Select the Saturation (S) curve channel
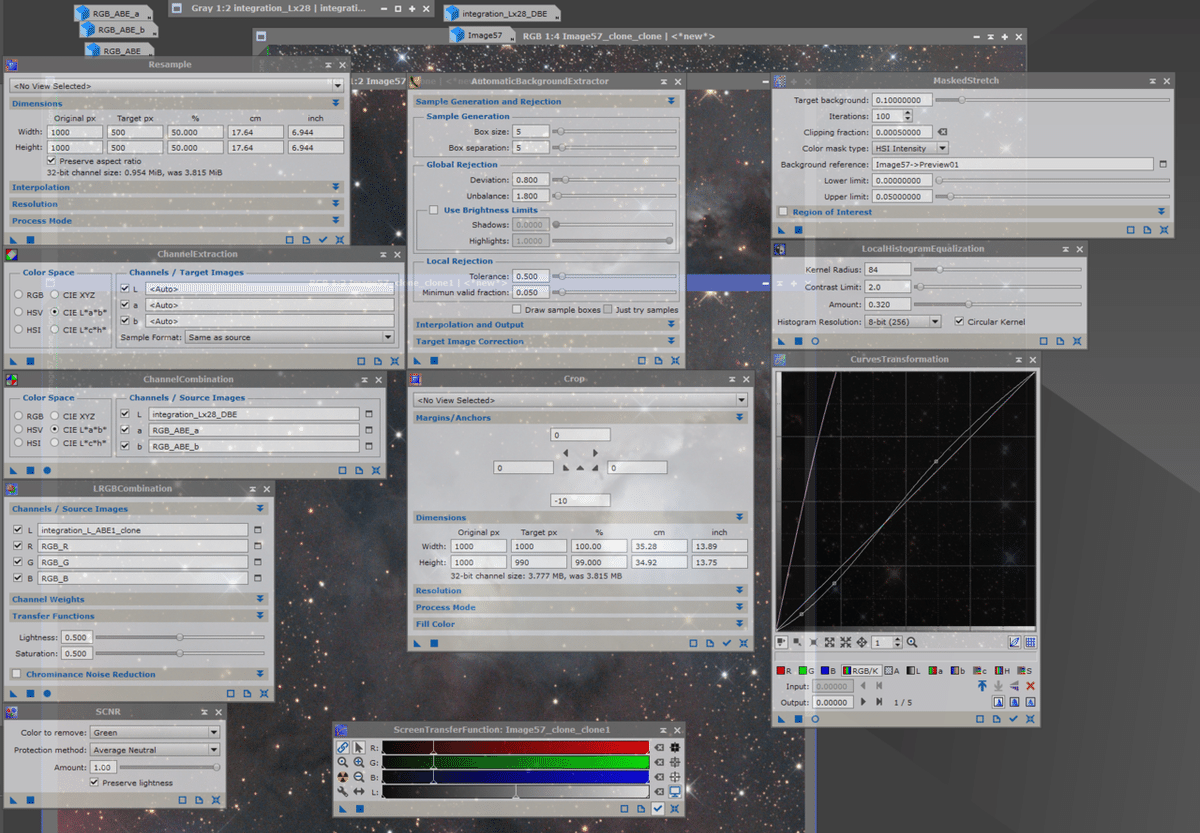This screenshot has width=1200, height=833. click(x=1026, y=670)
